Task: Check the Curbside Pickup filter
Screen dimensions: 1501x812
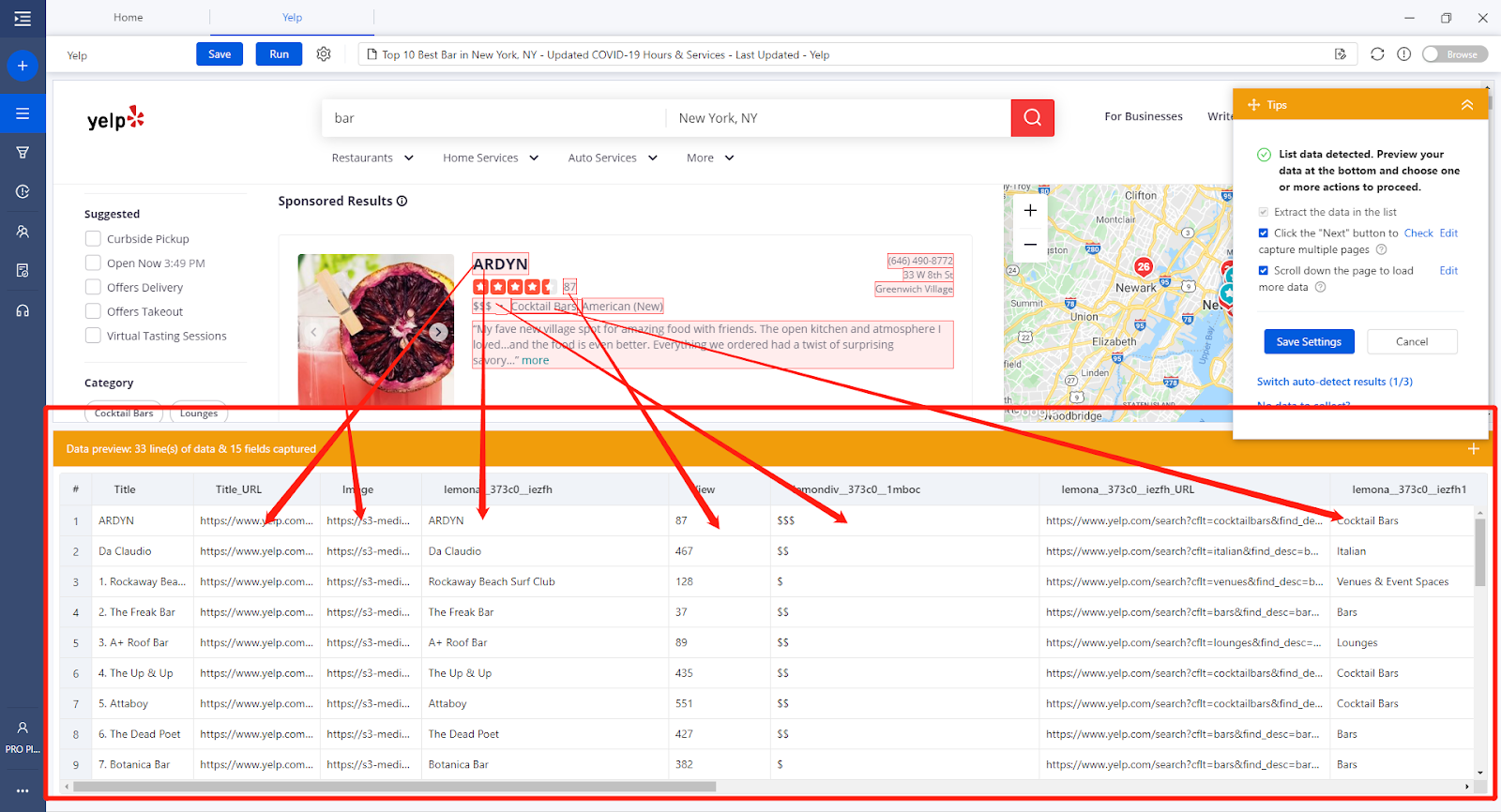Action: [93, 238]
